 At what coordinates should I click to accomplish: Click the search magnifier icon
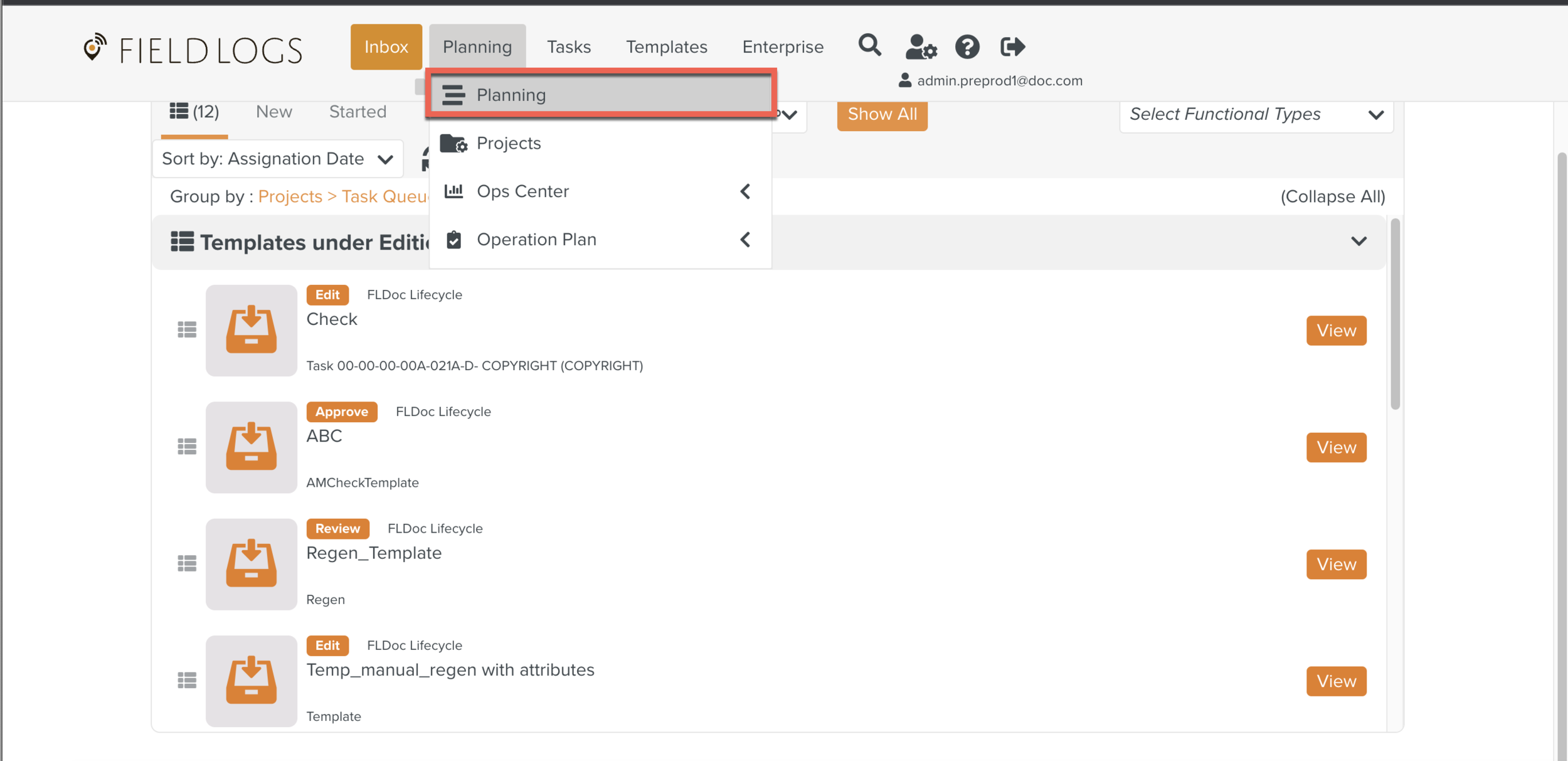coord(869,46)
